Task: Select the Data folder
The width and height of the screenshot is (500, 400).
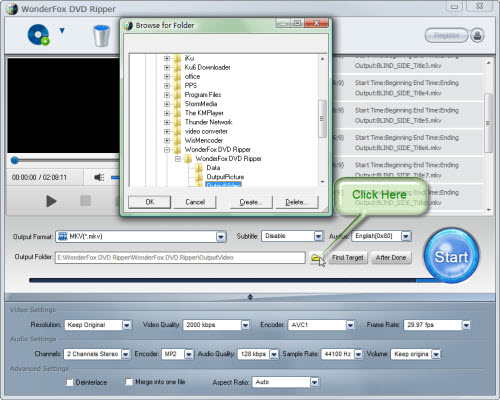Action: [x=213, y=168]
